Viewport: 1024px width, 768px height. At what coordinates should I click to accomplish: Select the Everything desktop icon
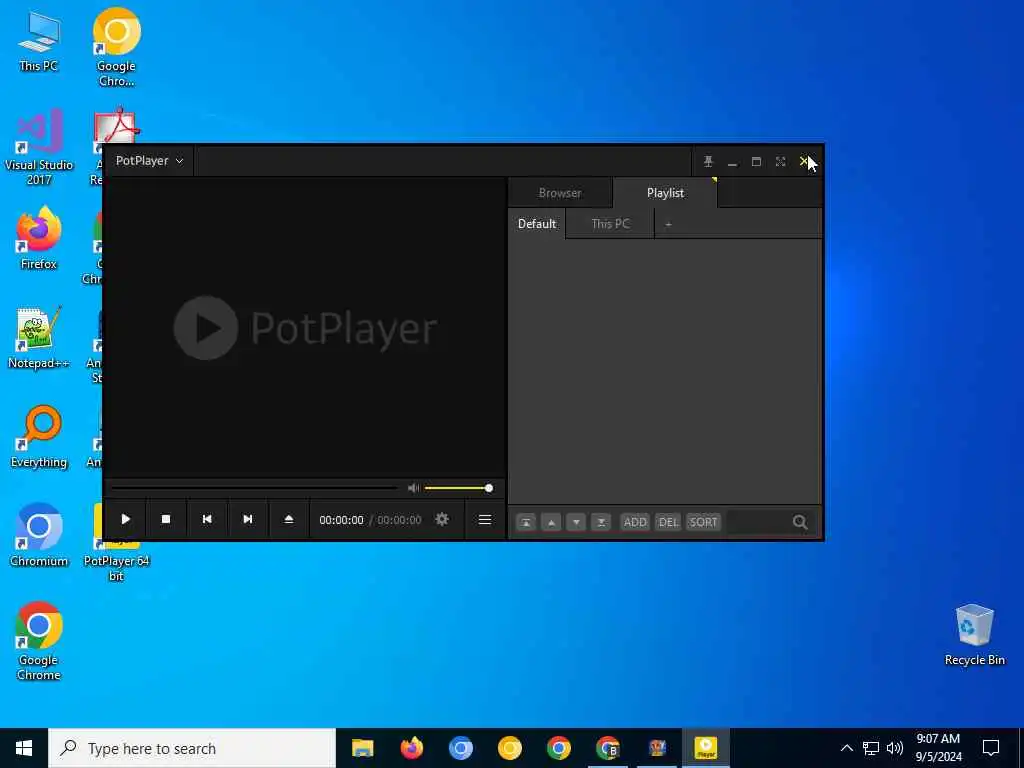(x=39, y=437)
